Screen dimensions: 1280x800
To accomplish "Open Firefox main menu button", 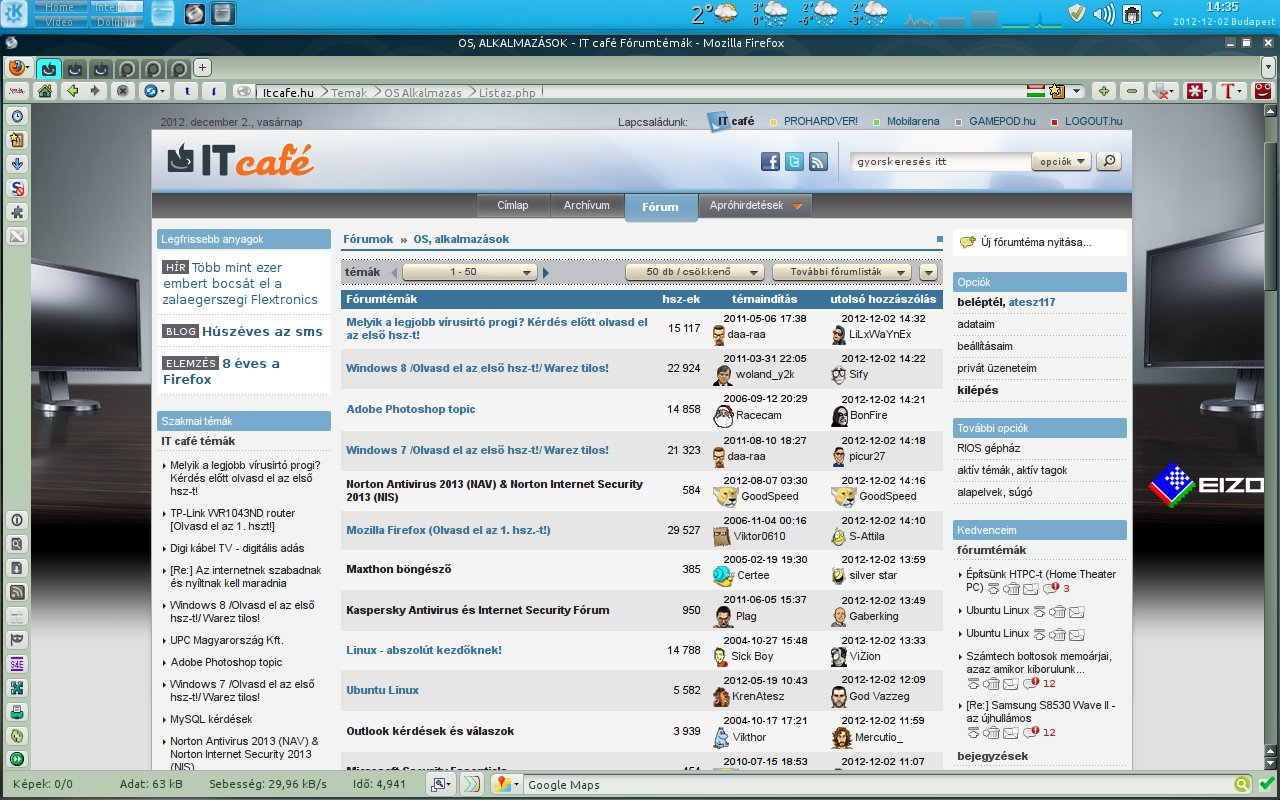I will point(19,68).
